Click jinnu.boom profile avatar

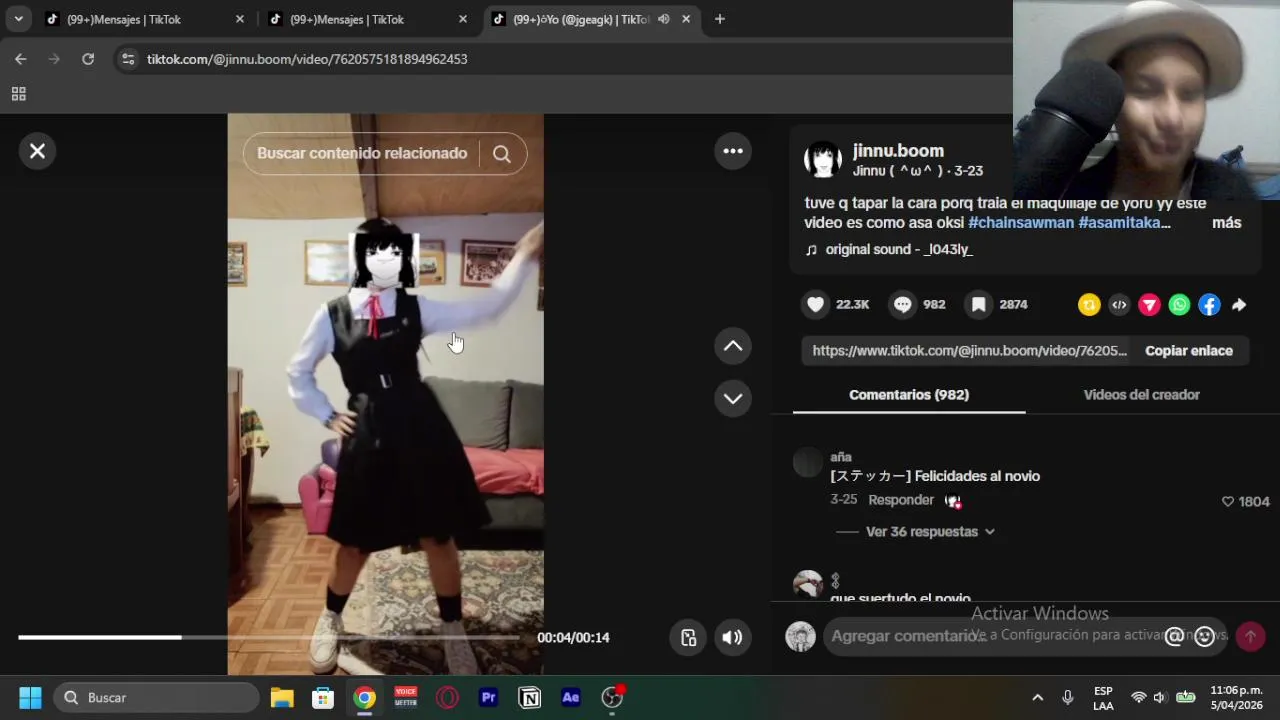pos(823,160)
